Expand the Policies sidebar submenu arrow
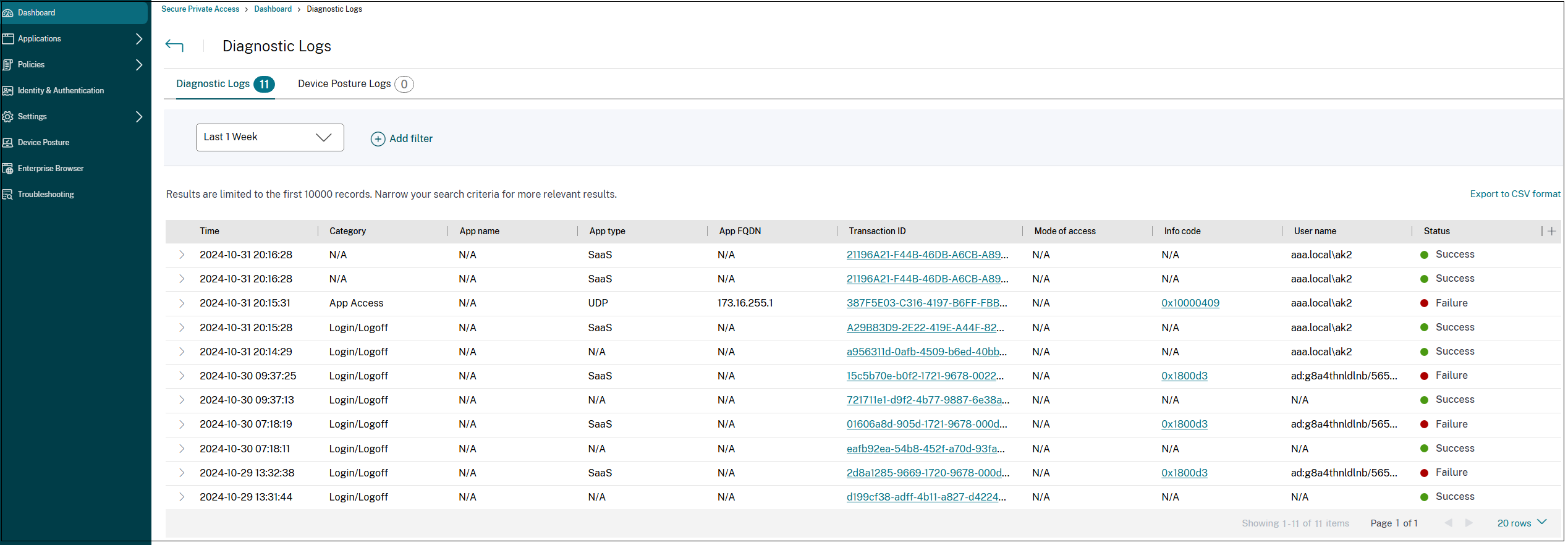 click(x=138, y=65)
